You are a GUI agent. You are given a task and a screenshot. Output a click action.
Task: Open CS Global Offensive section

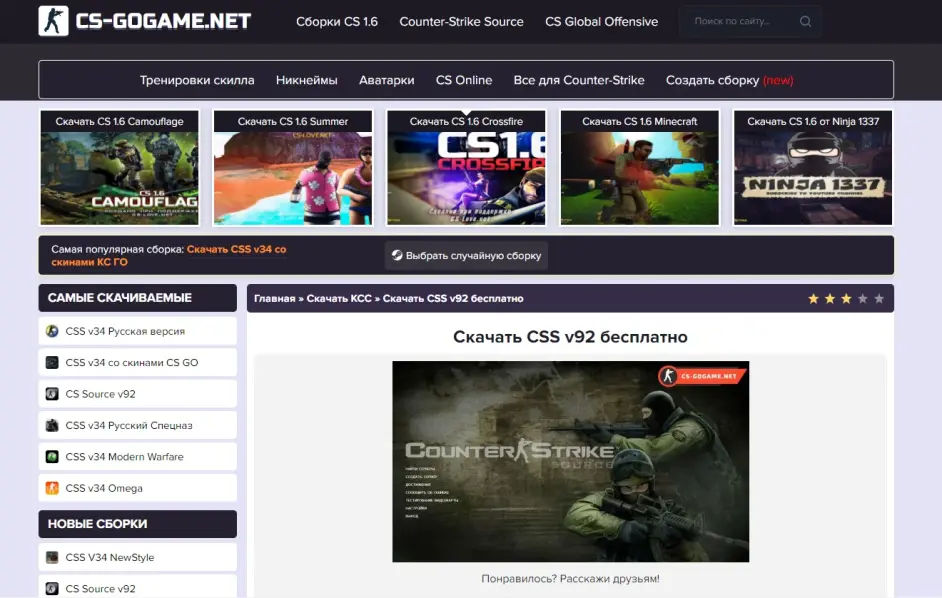point(601,22)
